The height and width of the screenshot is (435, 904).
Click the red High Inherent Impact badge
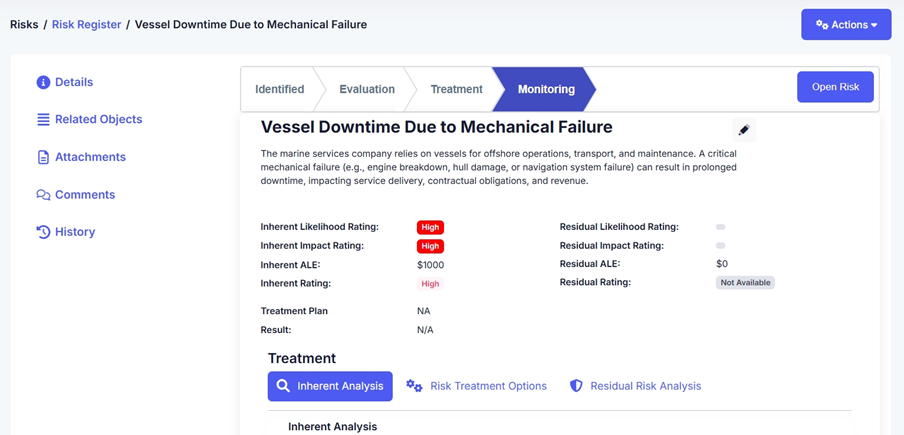click(x=430, y=246)
